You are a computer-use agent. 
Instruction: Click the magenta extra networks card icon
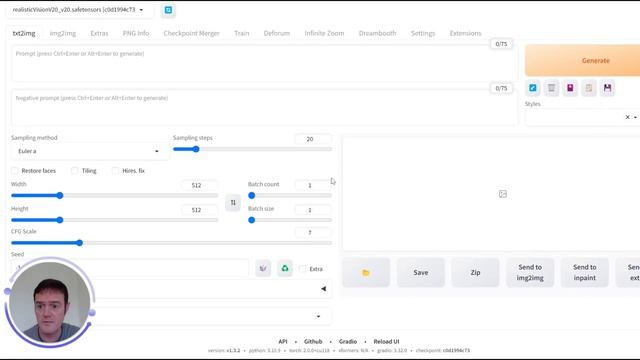[570, 88]
